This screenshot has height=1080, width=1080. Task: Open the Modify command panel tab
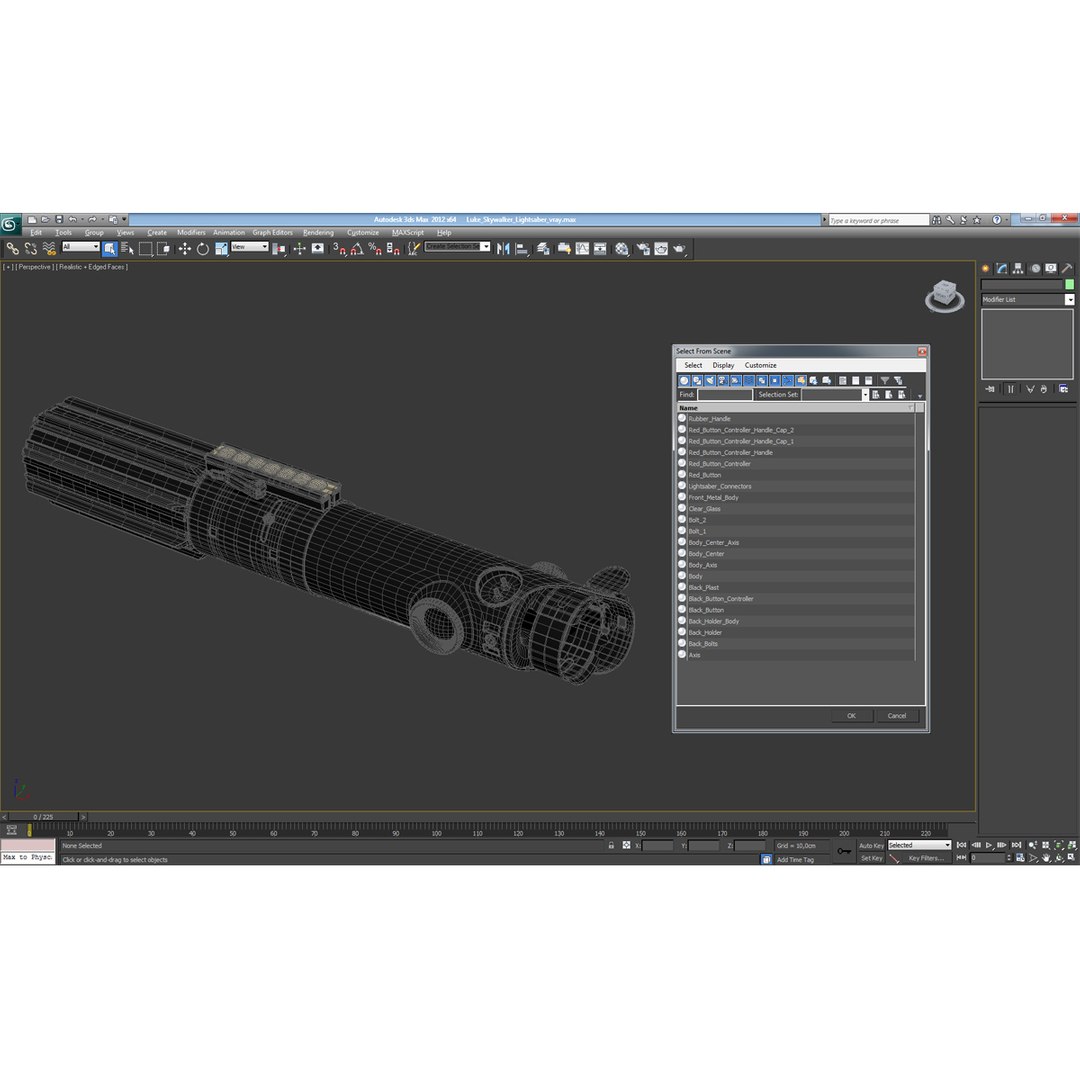(1002, 269)
